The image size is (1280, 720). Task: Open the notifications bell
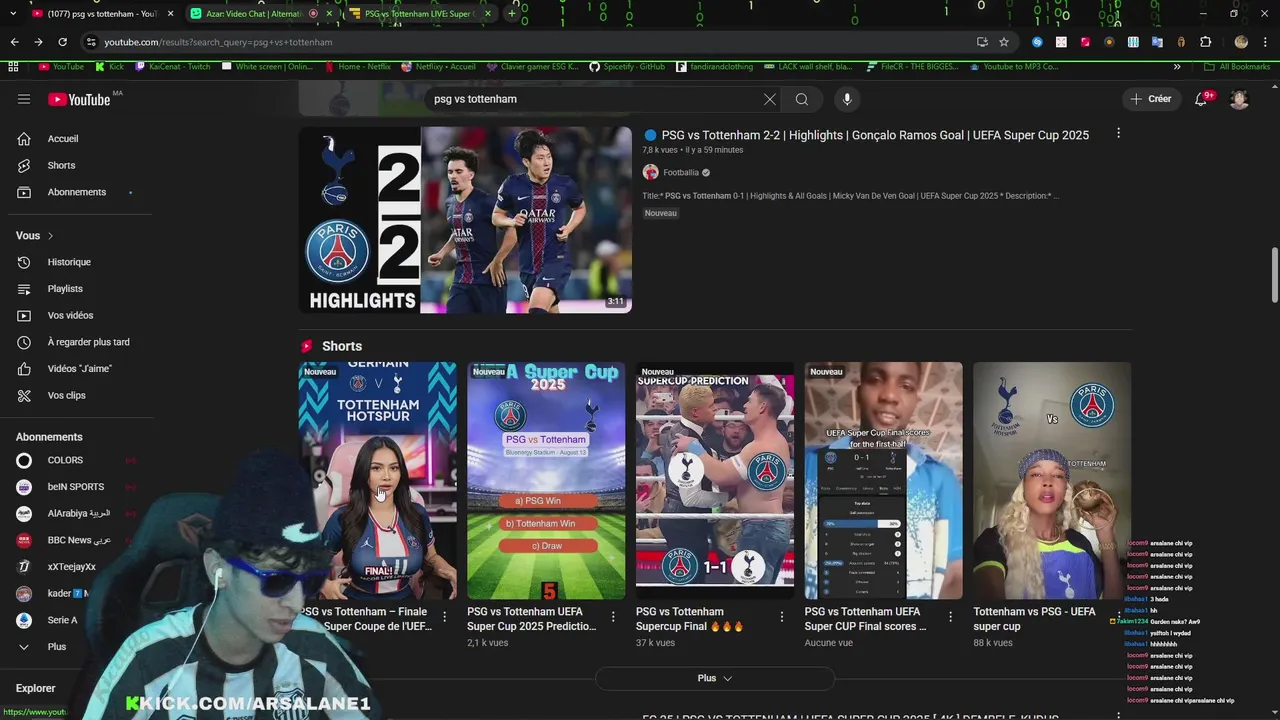(1202, 99)
